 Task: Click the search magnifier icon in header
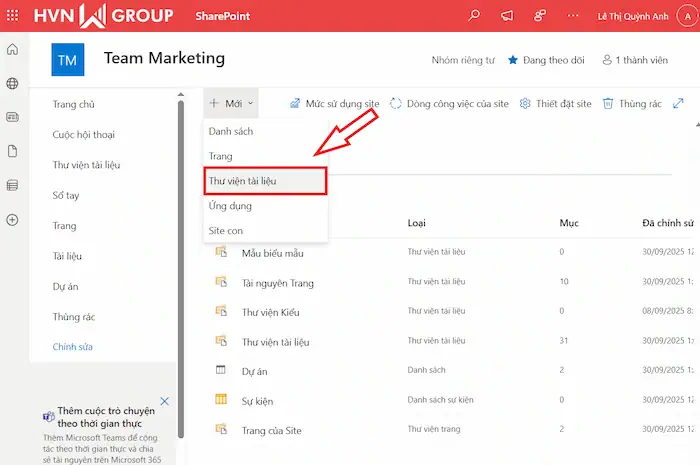point(474,15)
